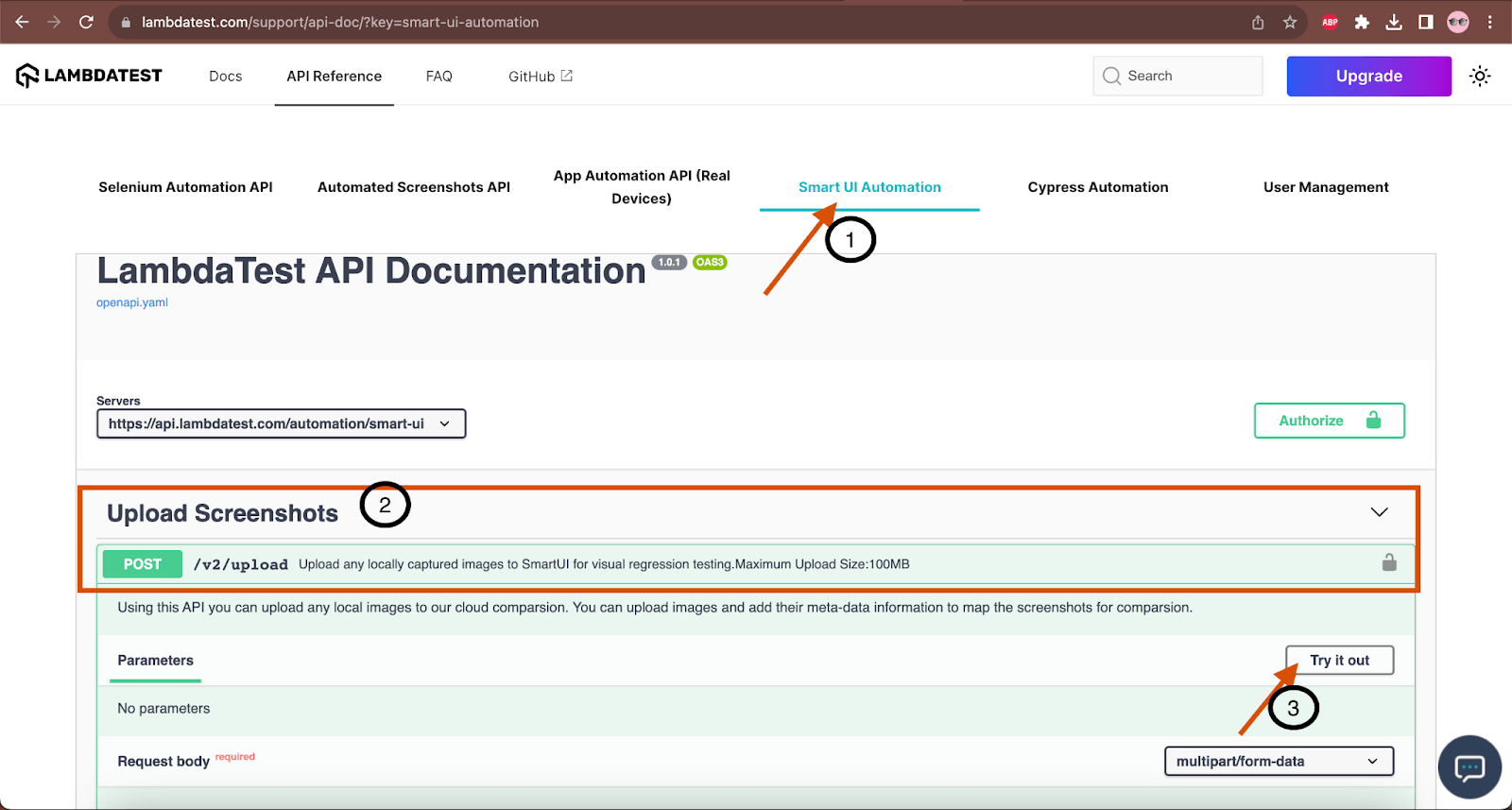Go back using the browser back arrow
The height and width of the screenshot is (810, 1512).
pos(22,22)
